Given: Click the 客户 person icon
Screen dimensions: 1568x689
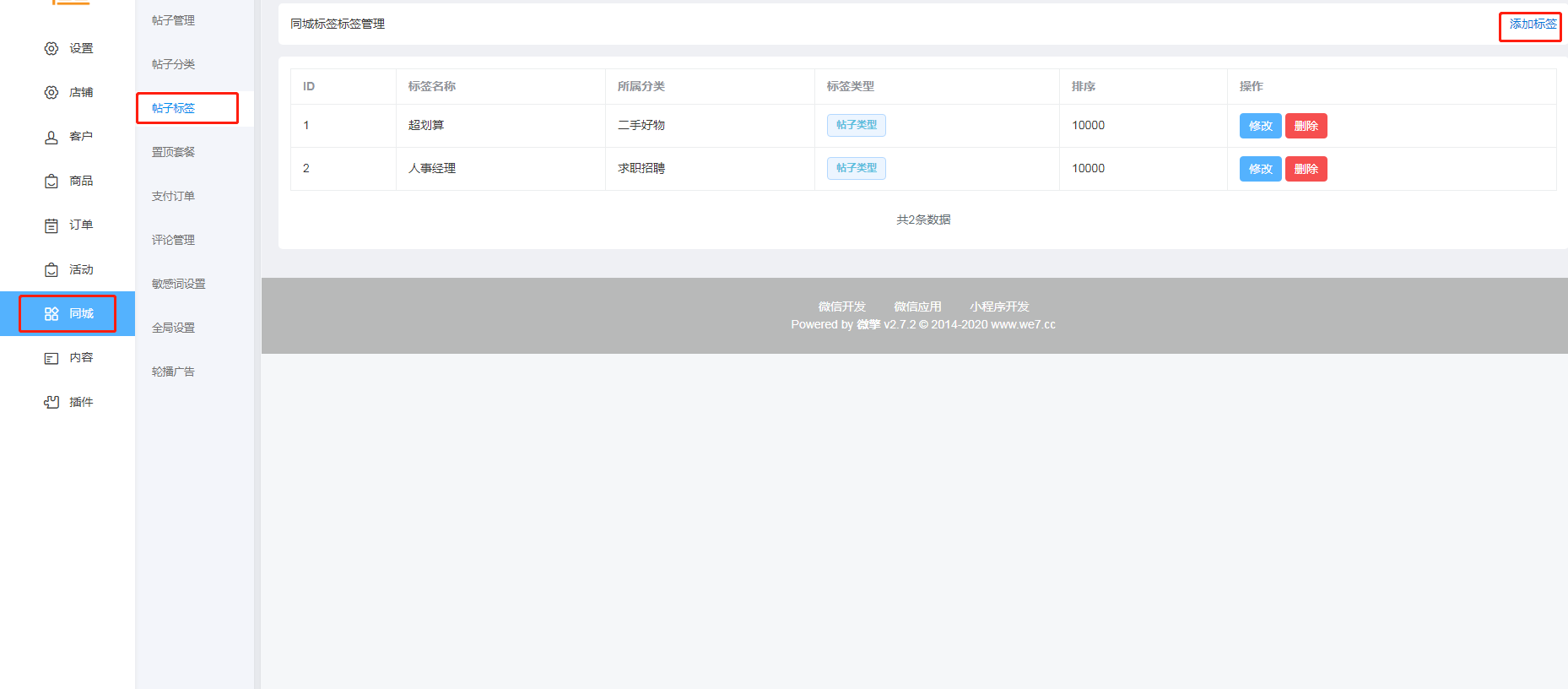Looking at the screenshot, I should [51, 137].
